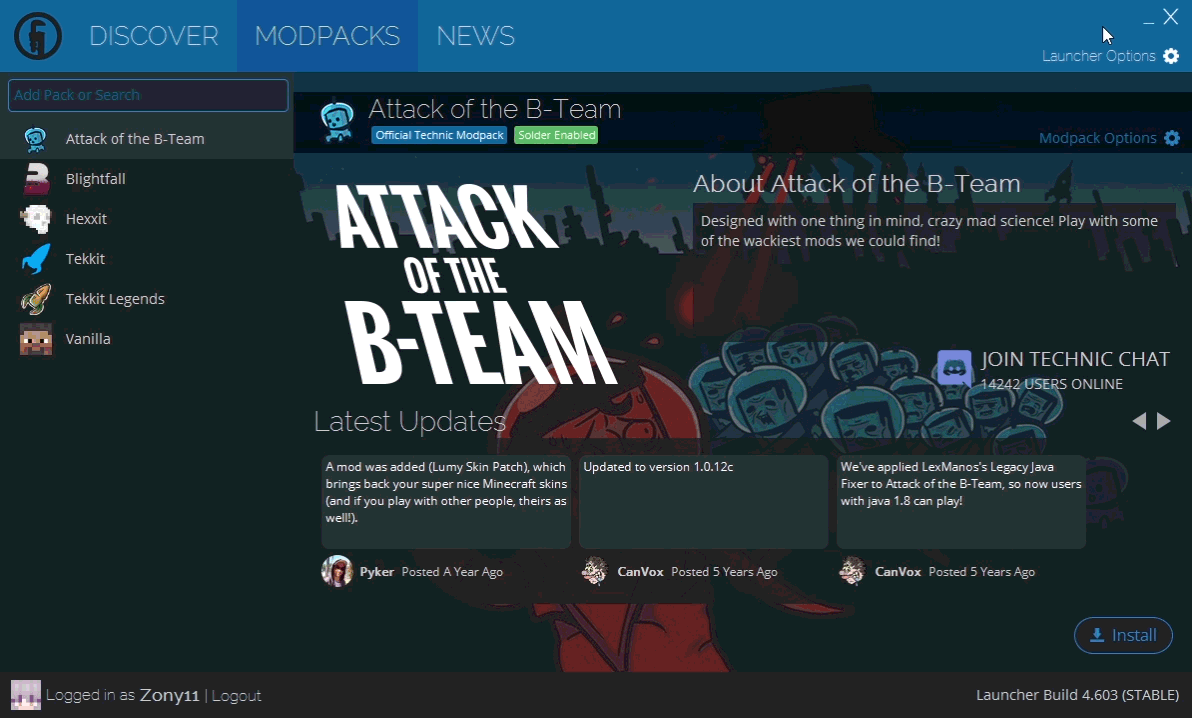1192x718 pixels.
Task: Click the Install button
Action: 1123,635
